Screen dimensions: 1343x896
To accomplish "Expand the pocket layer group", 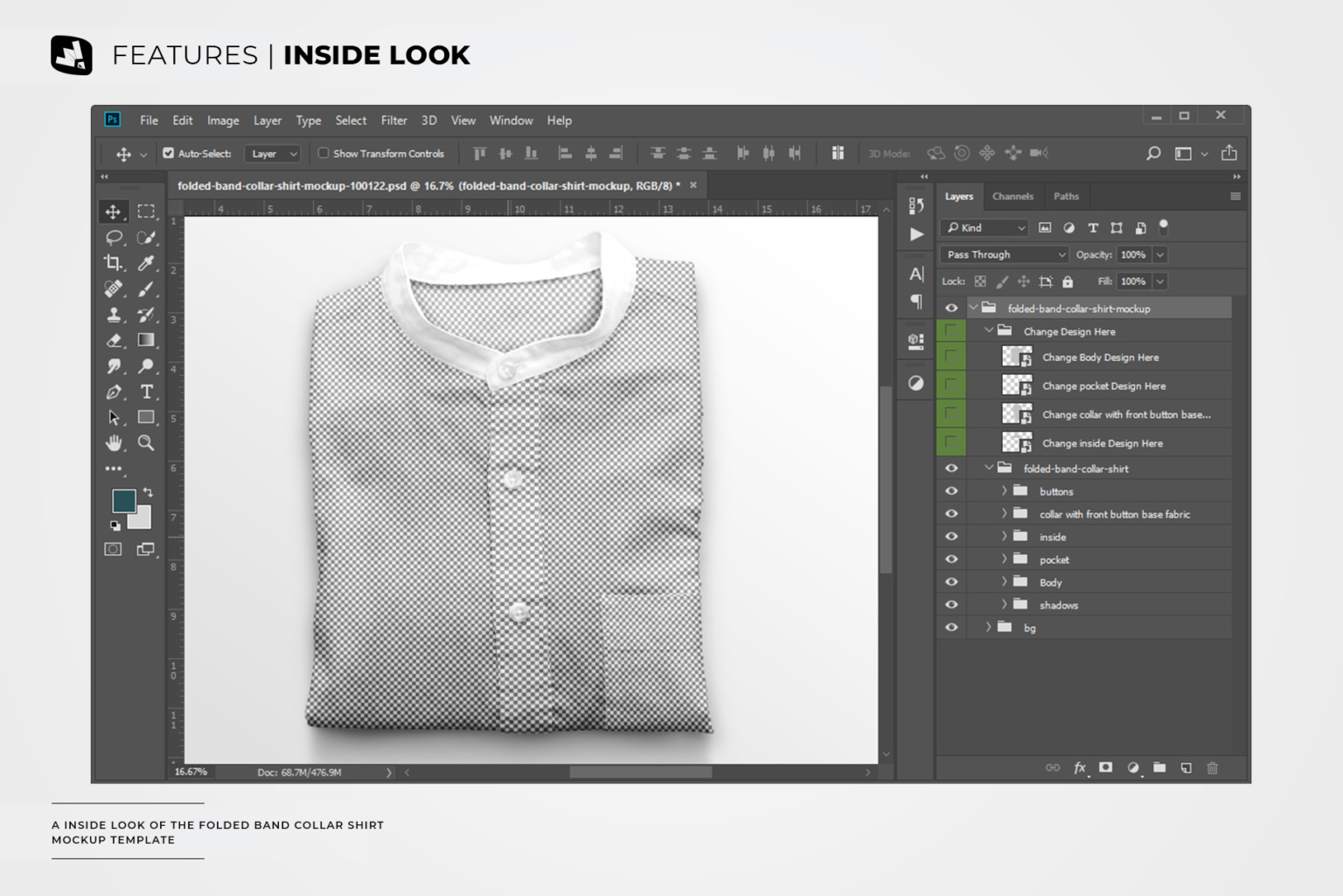I will pyautogui.click(x=1005, y=559).
